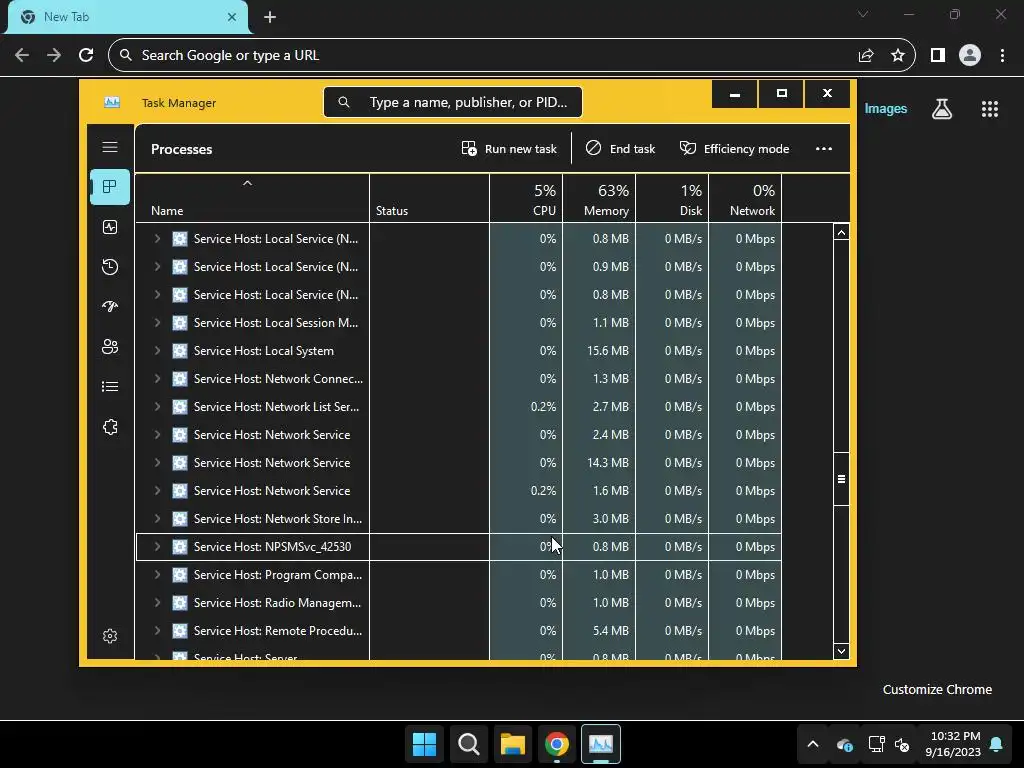Expand Service Host: Network List Ser... row
Viewport: 1024px width, 768px height.
(x=157, y=406)
